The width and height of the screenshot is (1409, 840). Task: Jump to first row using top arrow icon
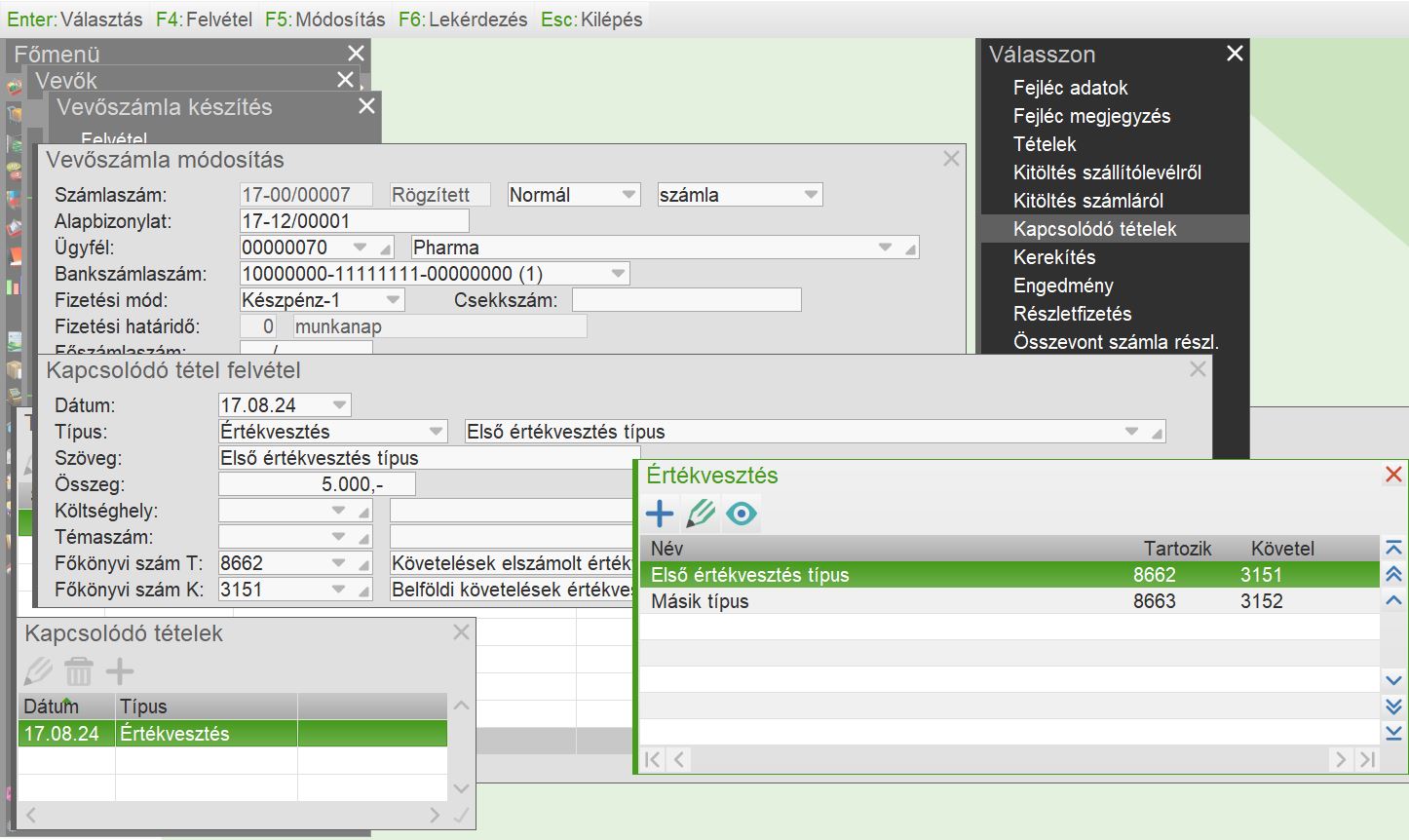tap(1393, 549)
